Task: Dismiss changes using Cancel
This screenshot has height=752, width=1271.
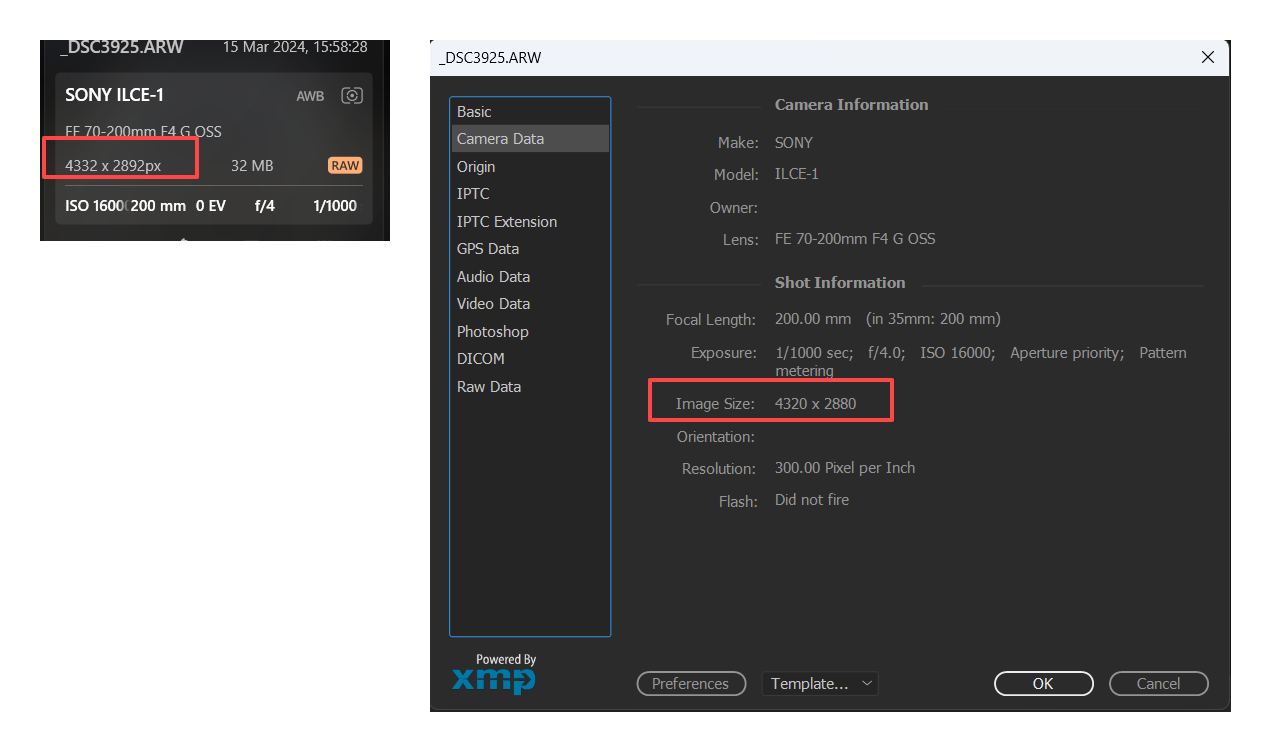Action: [x=1158, y=683]
